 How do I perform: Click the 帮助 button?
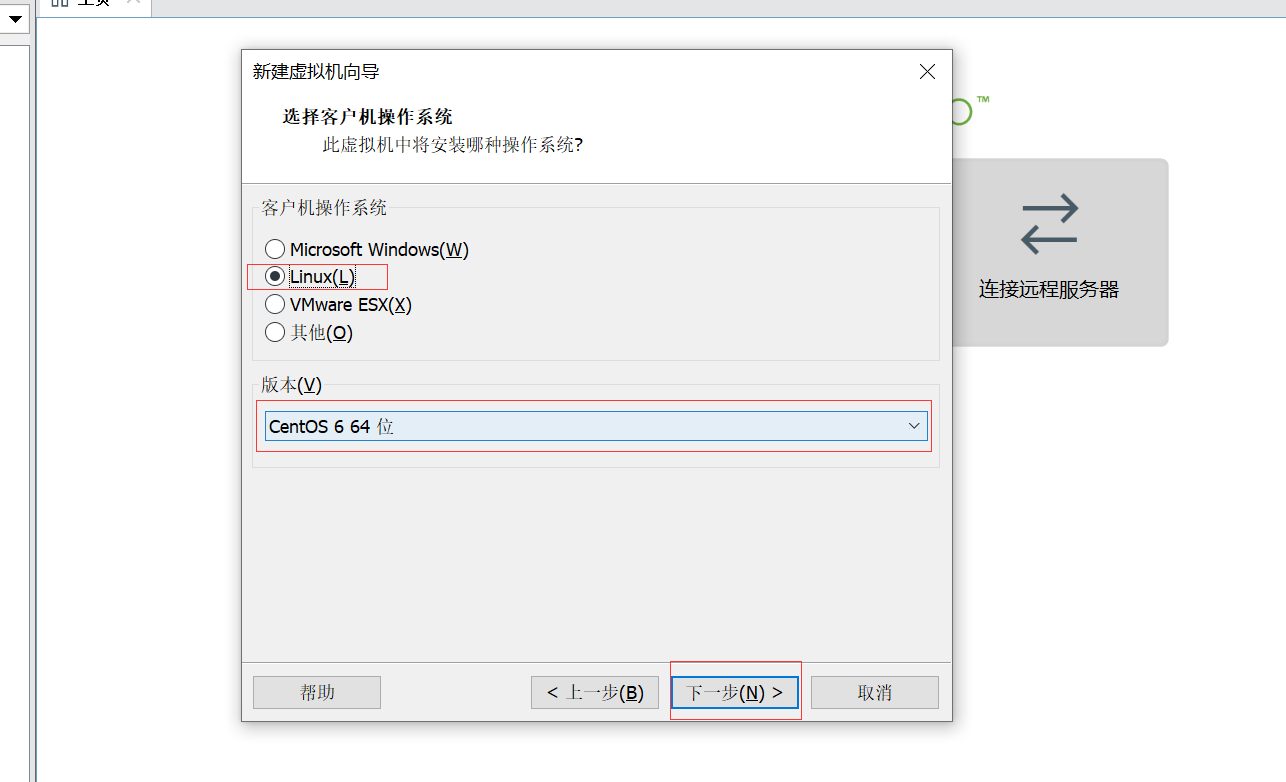(x=317, y=693)
